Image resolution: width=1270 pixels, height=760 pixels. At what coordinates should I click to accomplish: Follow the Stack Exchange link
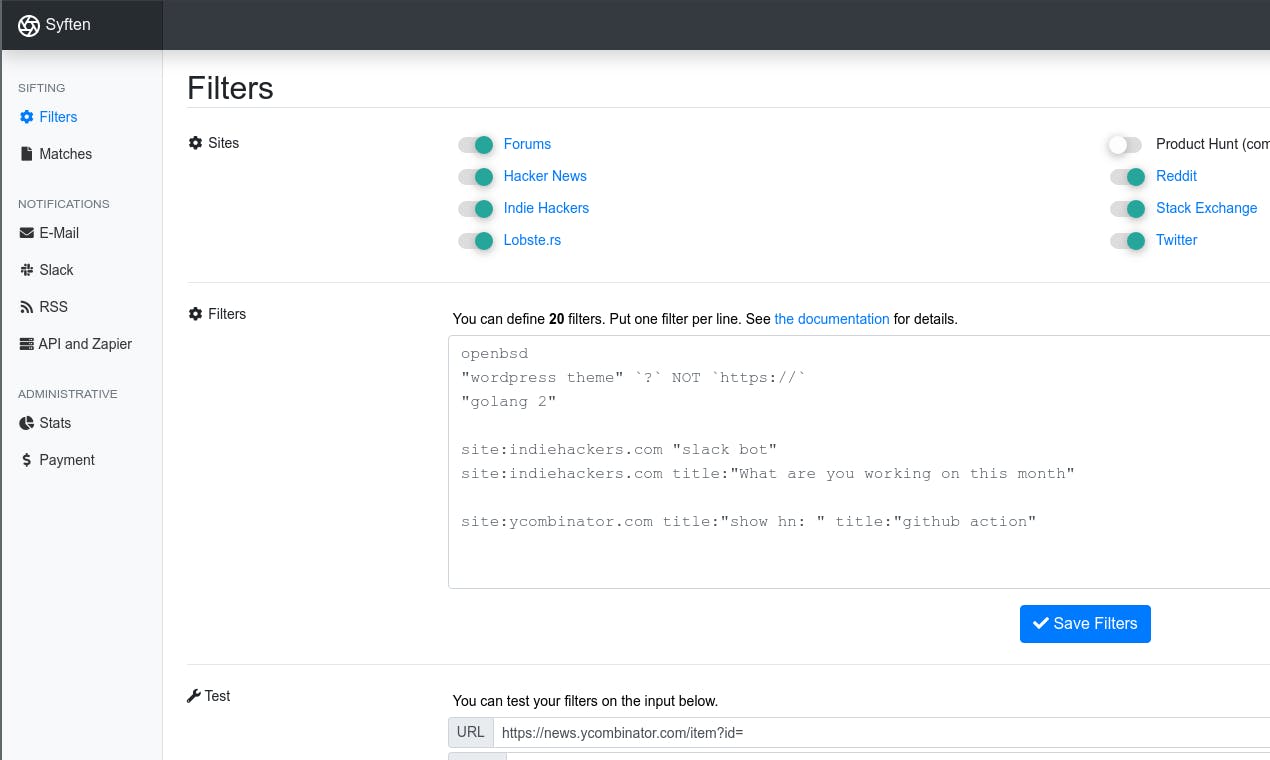pyautogui.click(x=1206, y=208)
